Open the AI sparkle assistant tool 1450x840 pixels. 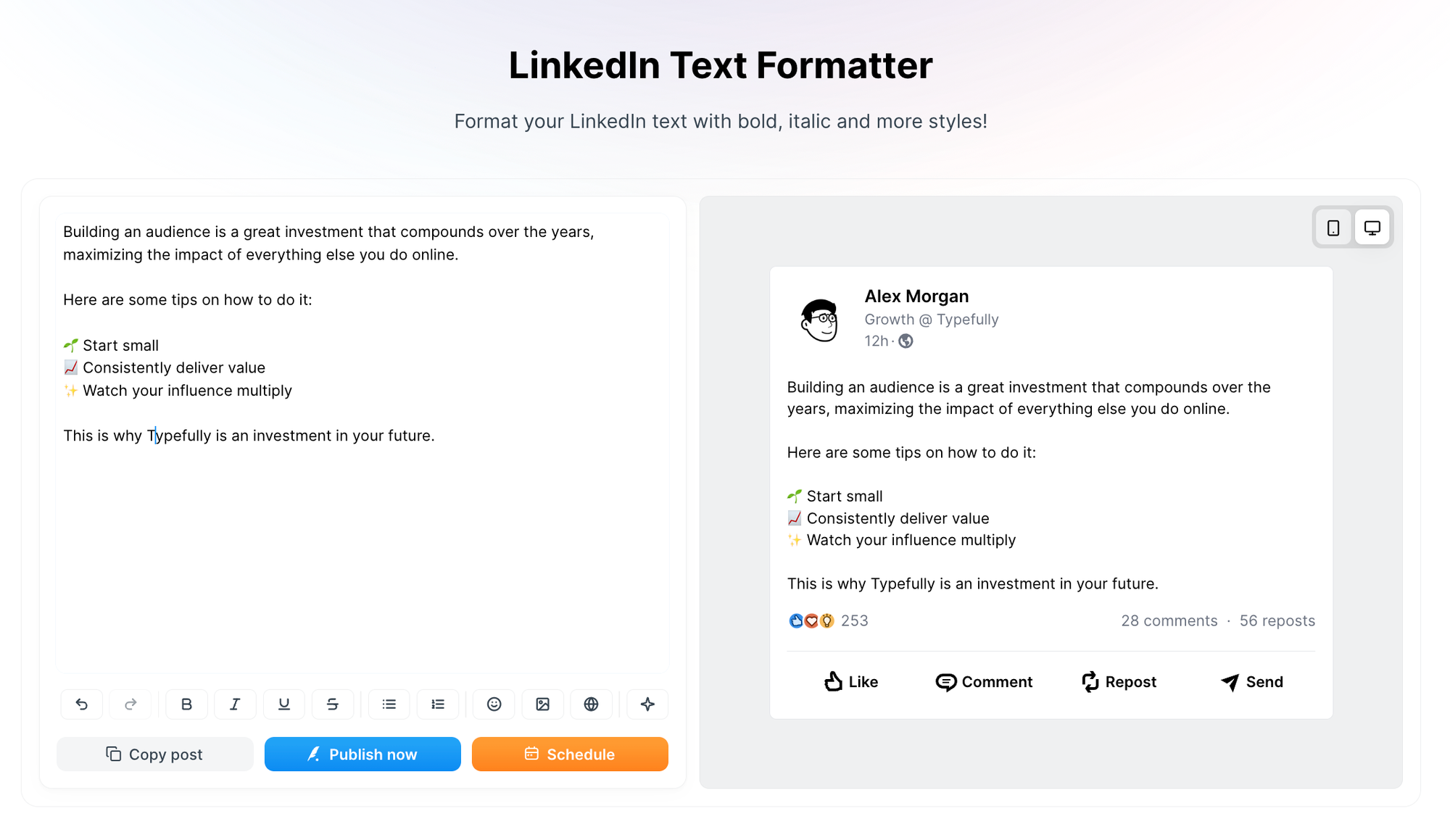point(647,704)
